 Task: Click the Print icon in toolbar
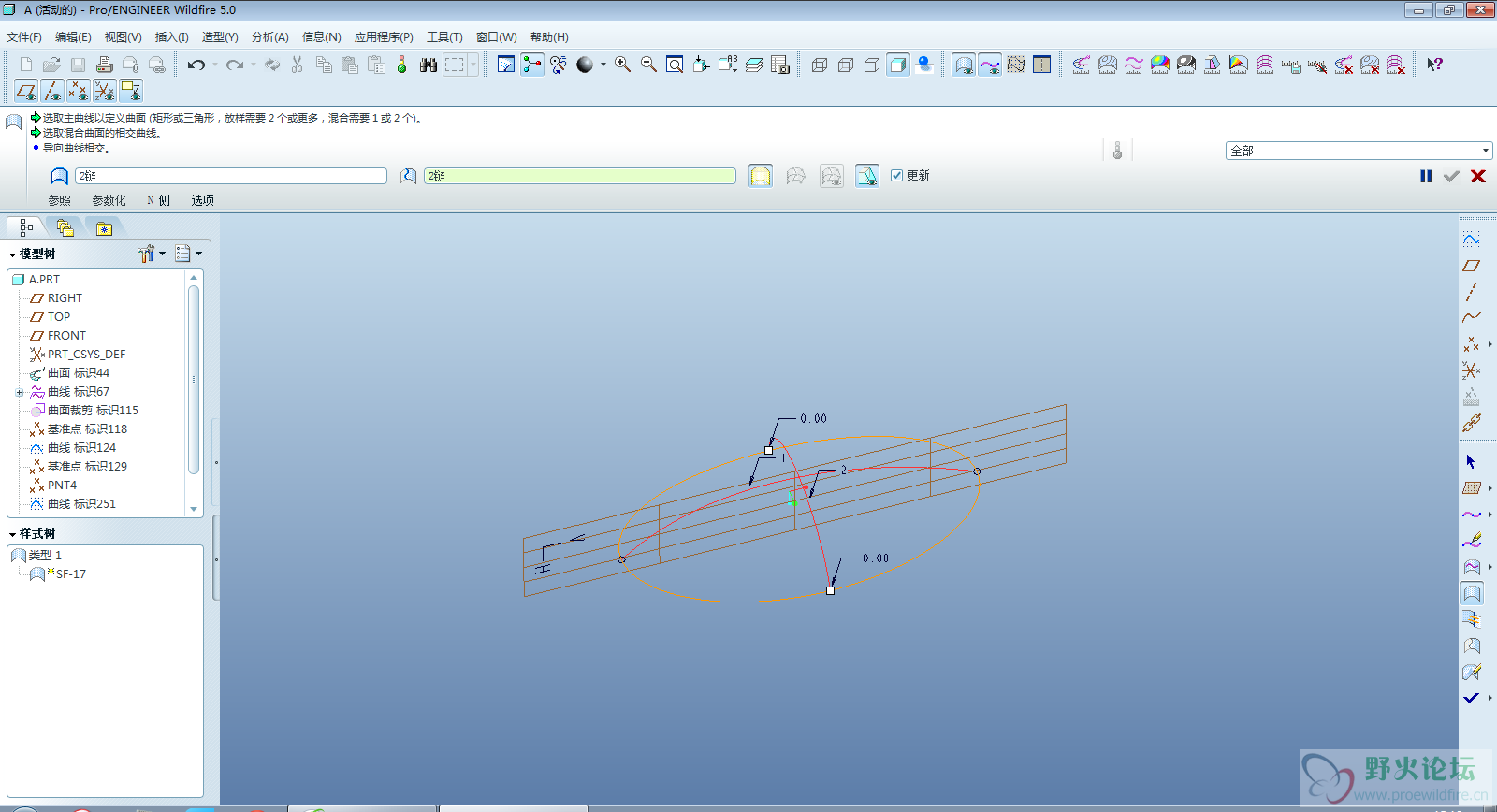tap(104, 65)
